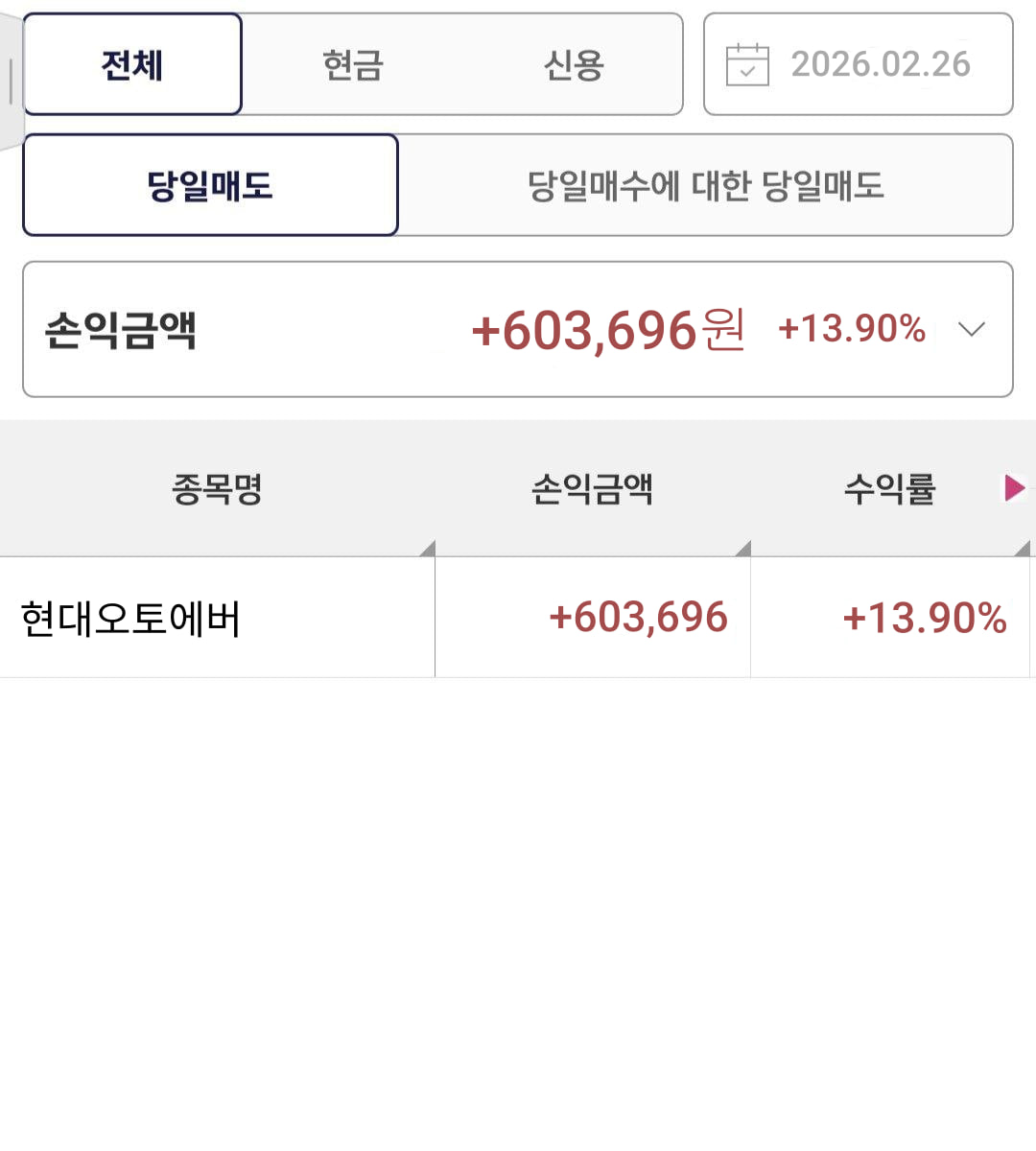This screenshot has width=1036, height=1151.
Task: Click the pink right arrow for more columns
Action: tap(1014, 488)
